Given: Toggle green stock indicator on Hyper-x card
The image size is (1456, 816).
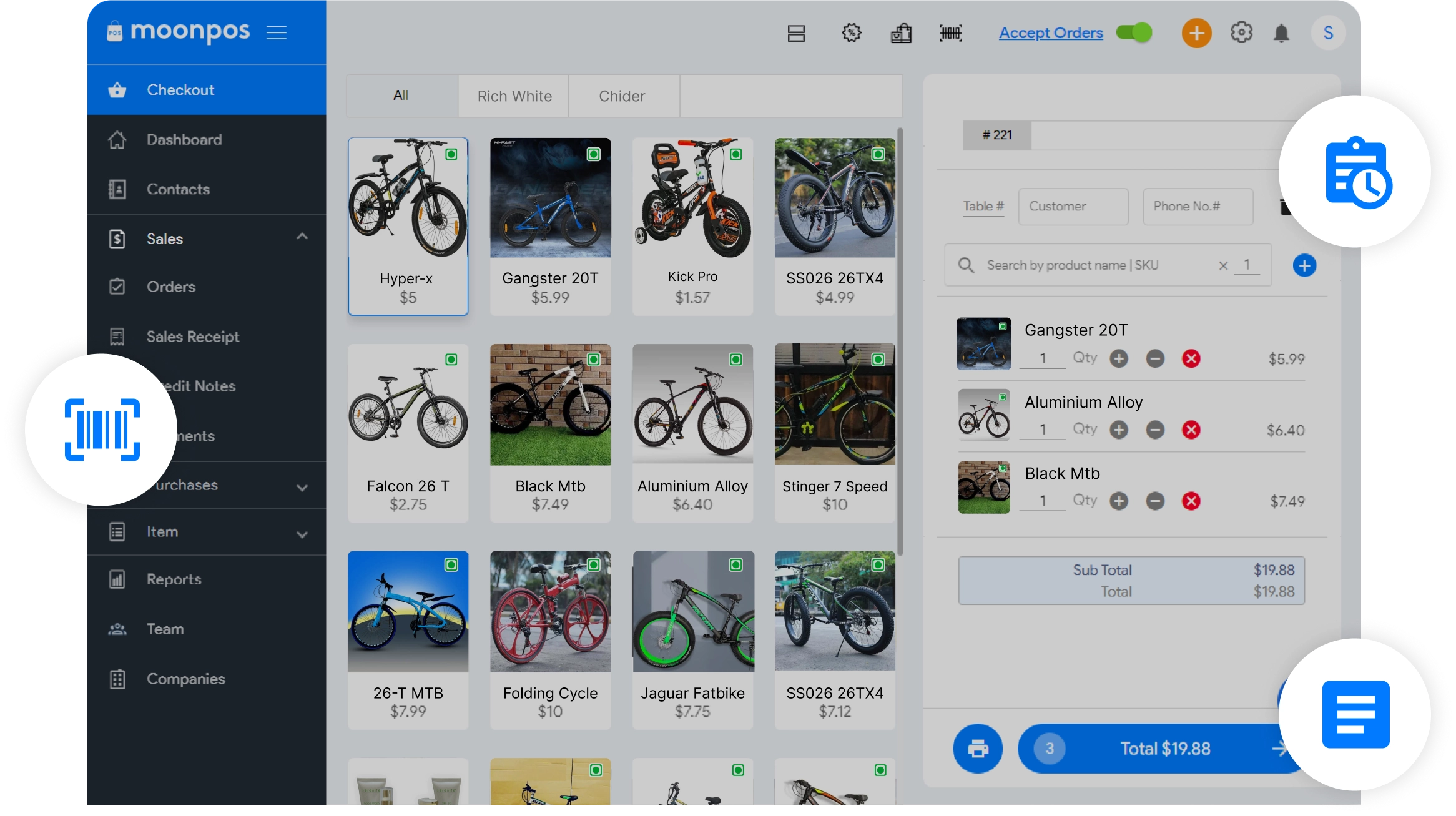Looking at the screenshot, I should [x=451, y=154].
